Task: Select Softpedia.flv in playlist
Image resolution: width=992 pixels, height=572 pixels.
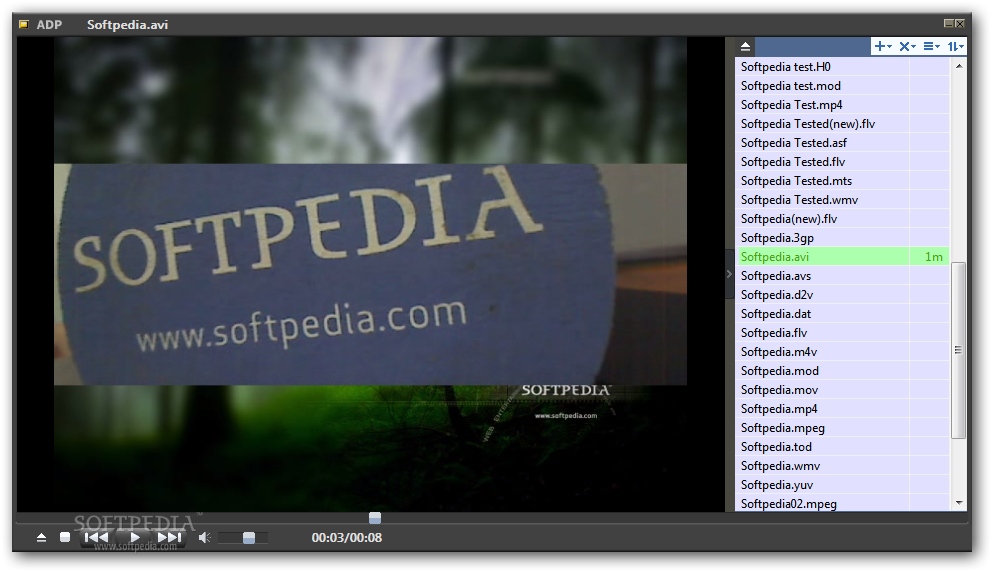Action: [x=841, y=332]
